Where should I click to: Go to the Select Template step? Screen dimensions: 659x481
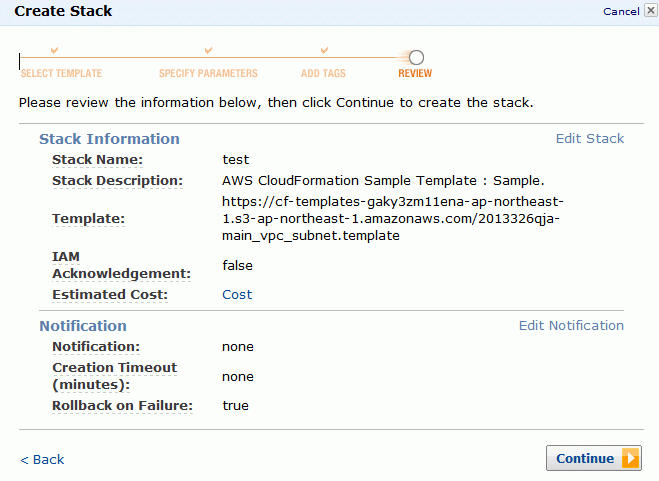click(x=61, y=73)
